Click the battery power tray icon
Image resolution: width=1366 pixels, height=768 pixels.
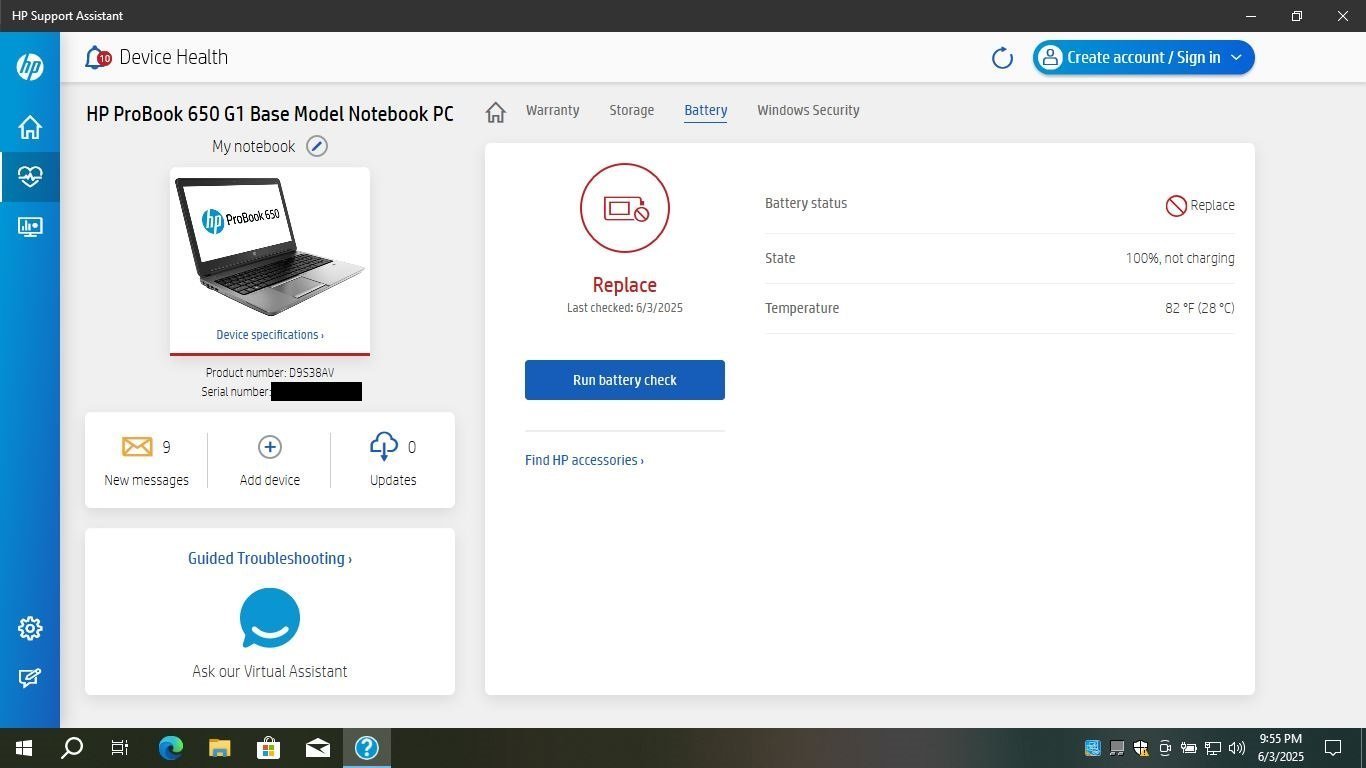click(x=1189, y=748)
